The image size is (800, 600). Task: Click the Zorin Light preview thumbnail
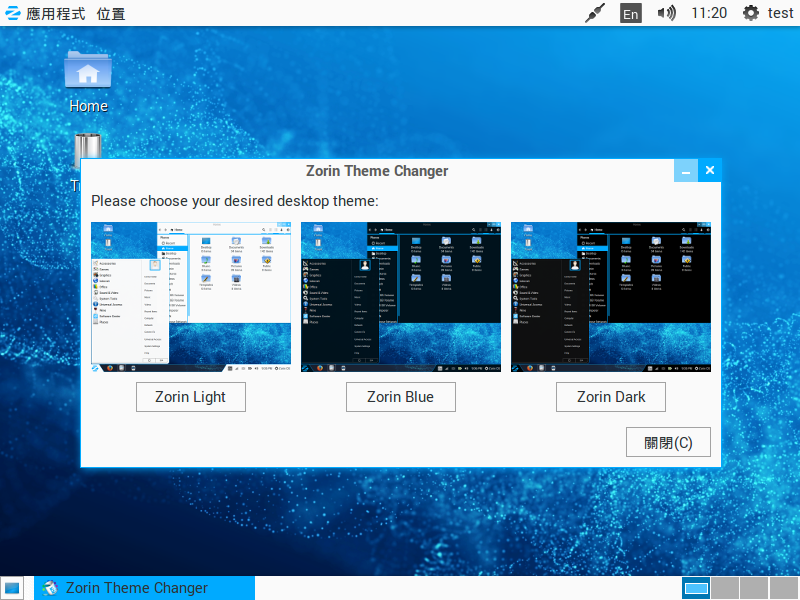point(191,297)
